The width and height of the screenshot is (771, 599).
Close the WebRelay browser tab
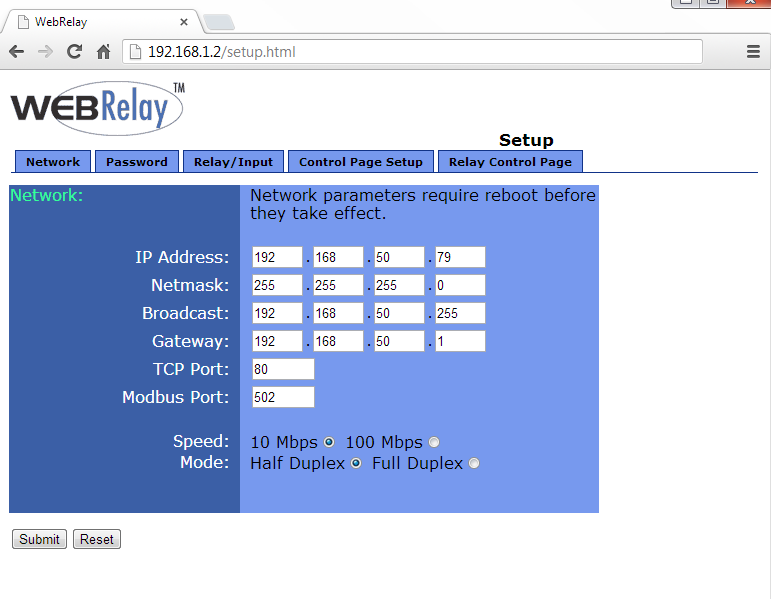click(184, 22)
